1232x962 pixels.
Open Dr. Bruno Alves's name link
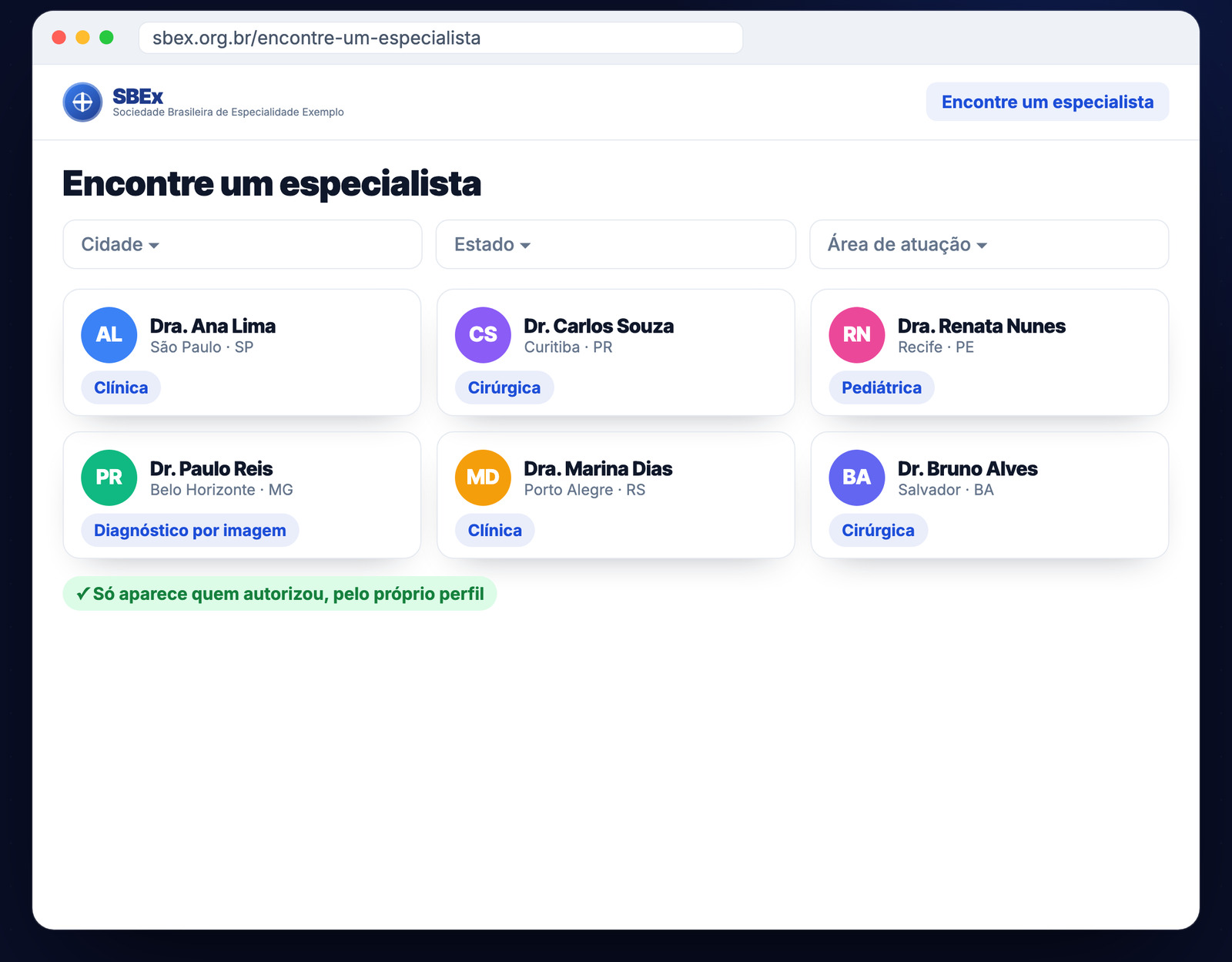[x=968, y=468]
